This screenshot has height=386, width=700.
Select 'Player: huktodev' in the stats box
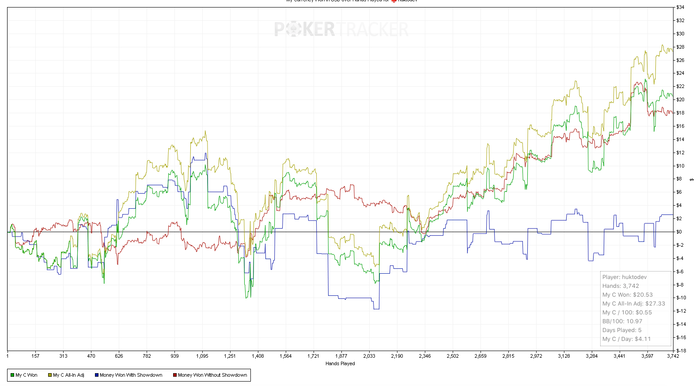[x=624, y=277]
